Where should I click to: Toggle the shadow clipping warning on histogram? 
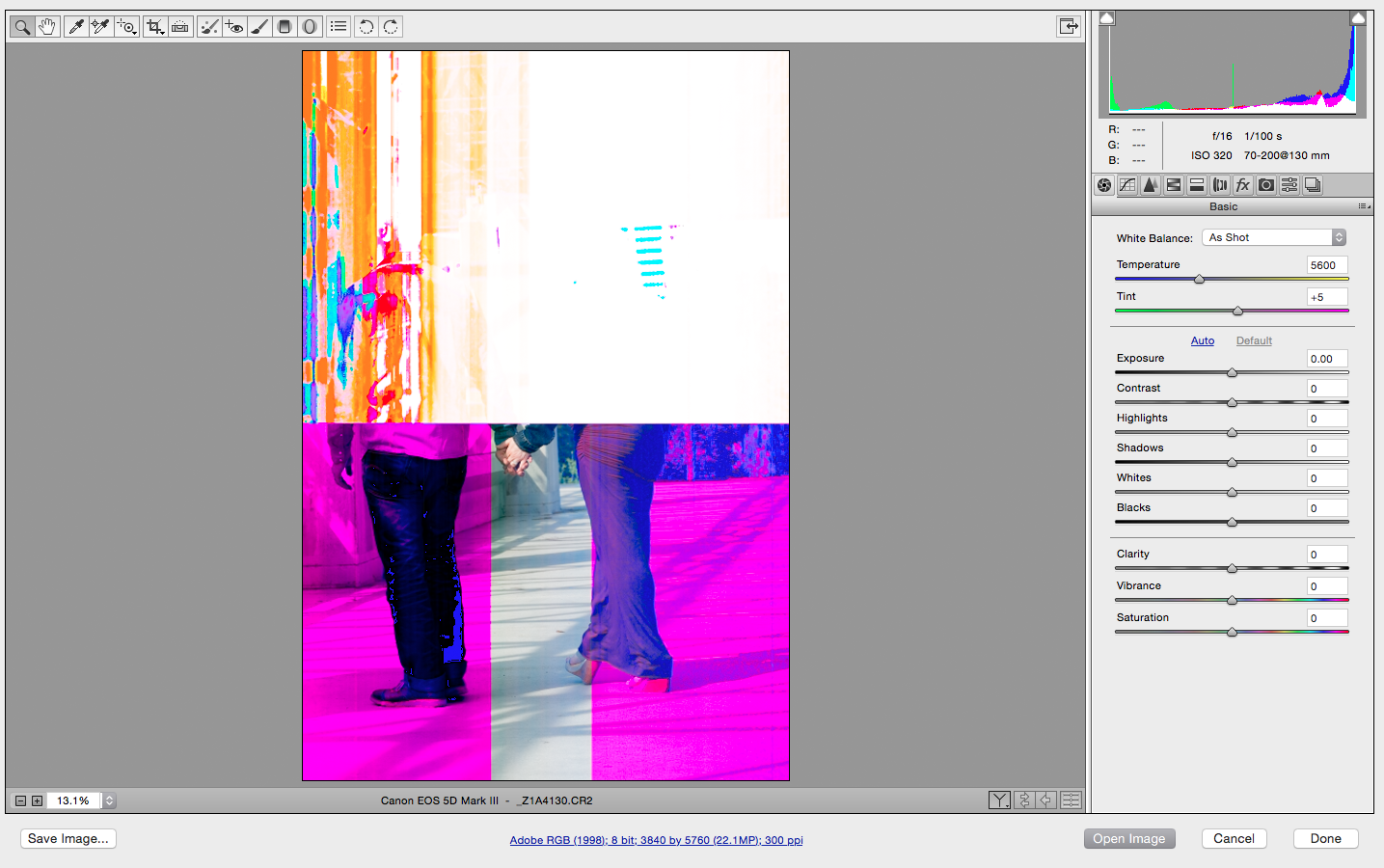click(x=1106, y=16)
